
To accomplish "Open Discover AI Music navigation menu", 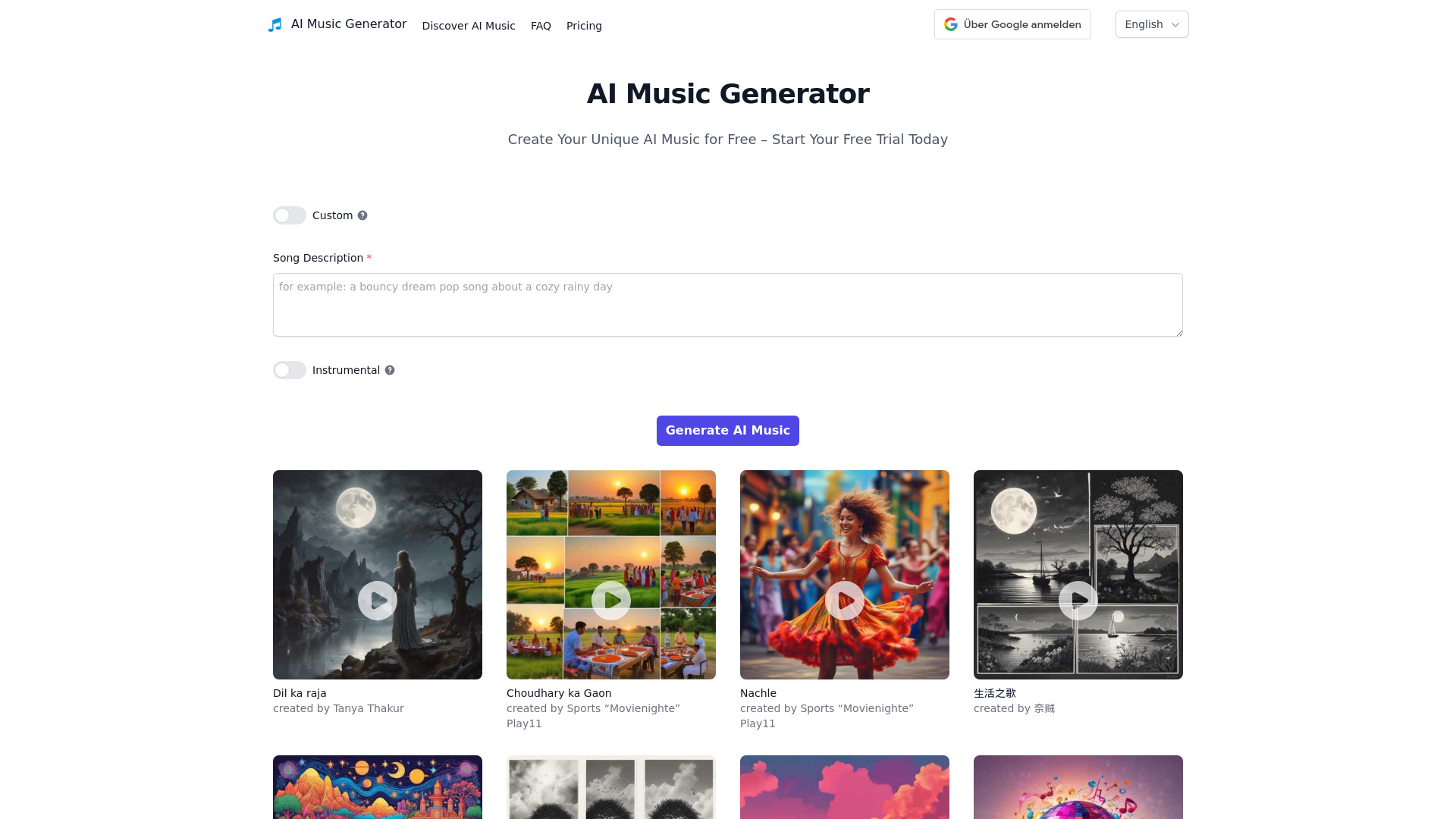I will (468, 25).
